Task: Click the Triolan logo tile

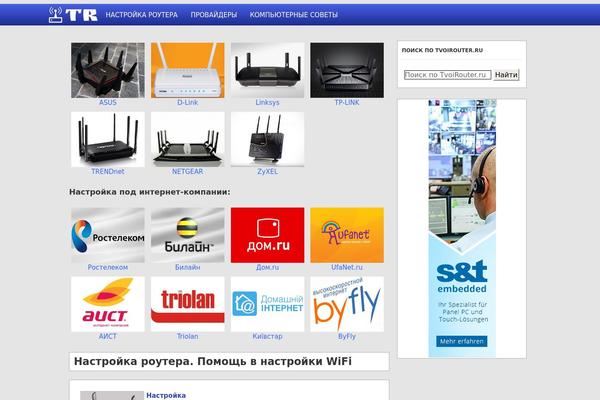Action: [188, 304]
